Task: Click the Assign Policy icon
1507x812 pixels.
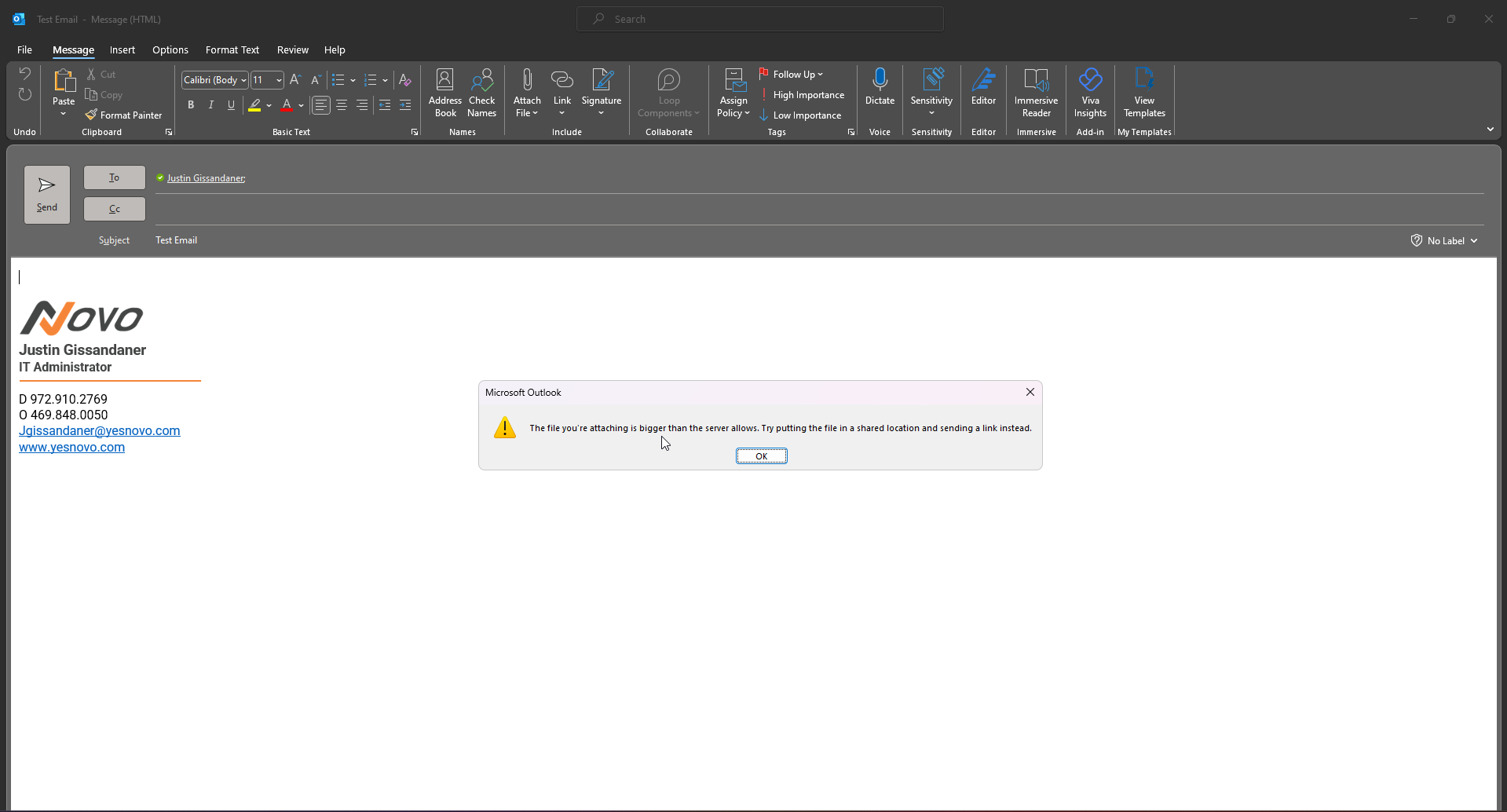Action: point(733,93)
